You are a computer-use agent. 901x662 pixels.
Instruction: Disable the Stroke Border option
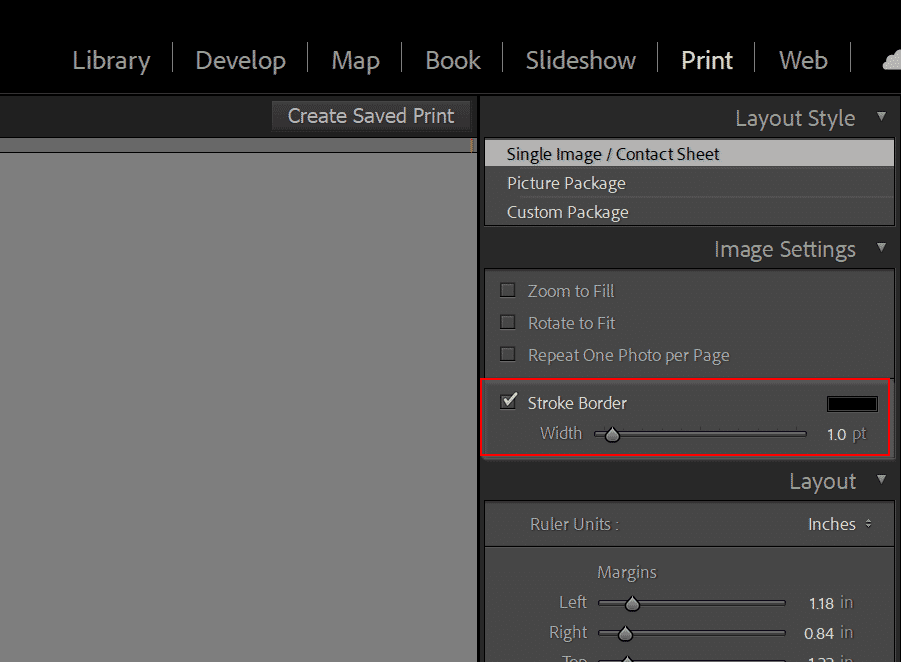click(508, 400)
